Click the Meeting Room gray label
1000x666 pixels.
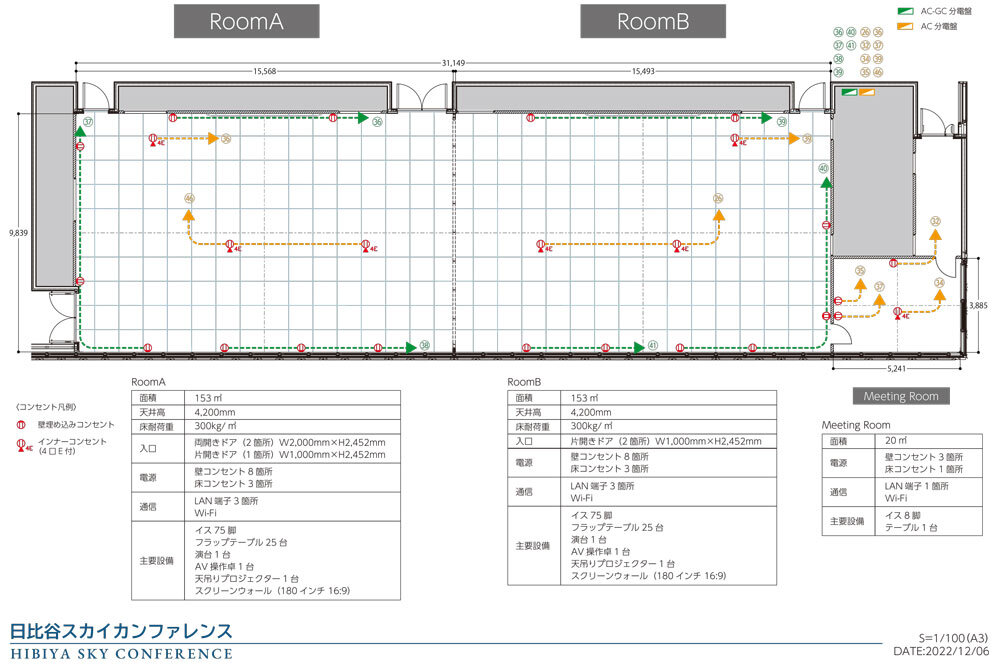901,396
